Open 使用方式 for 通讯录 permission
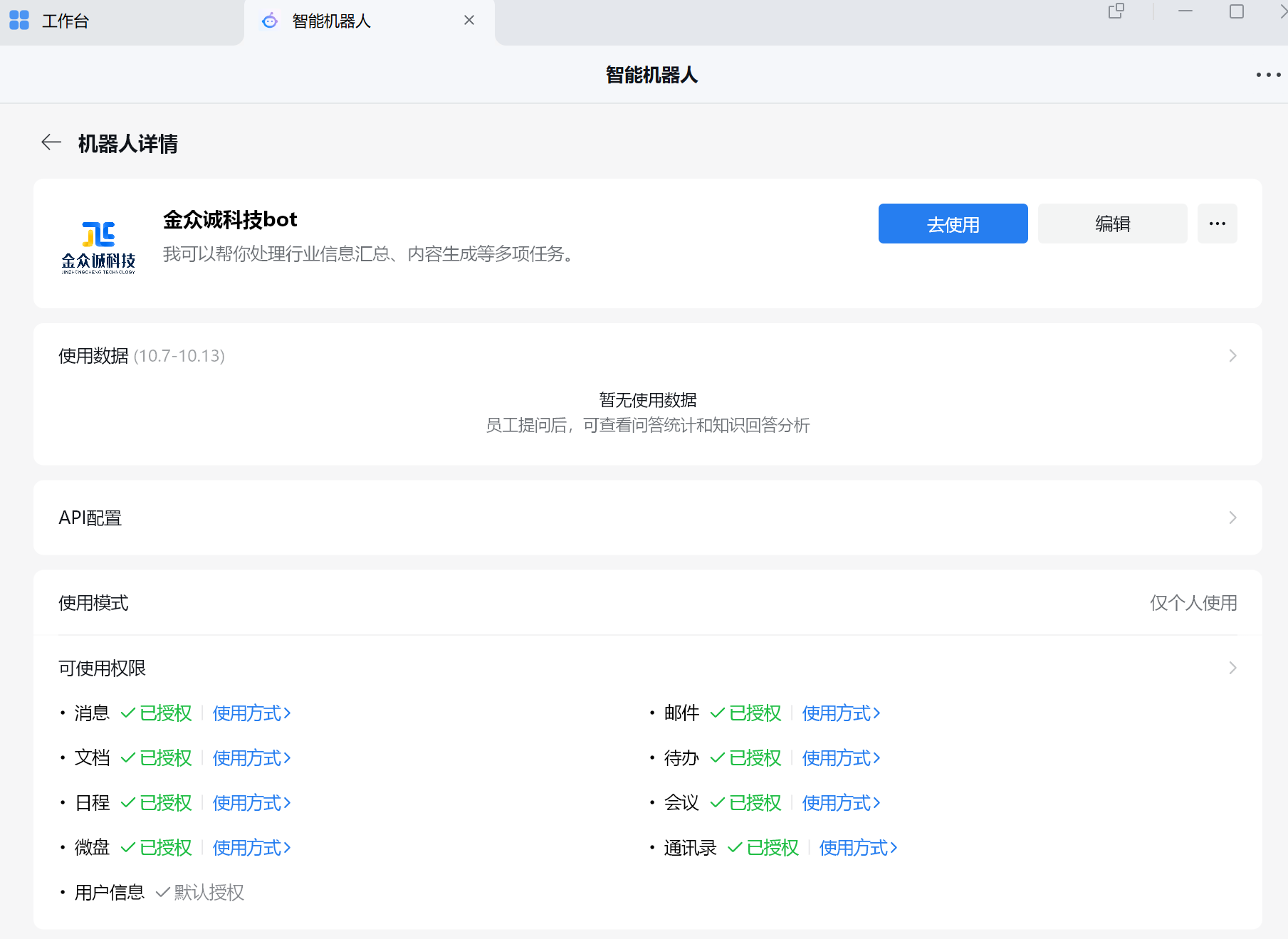Screen dimensions: 1288x939 pyautogui.click(x=859, y=848)
